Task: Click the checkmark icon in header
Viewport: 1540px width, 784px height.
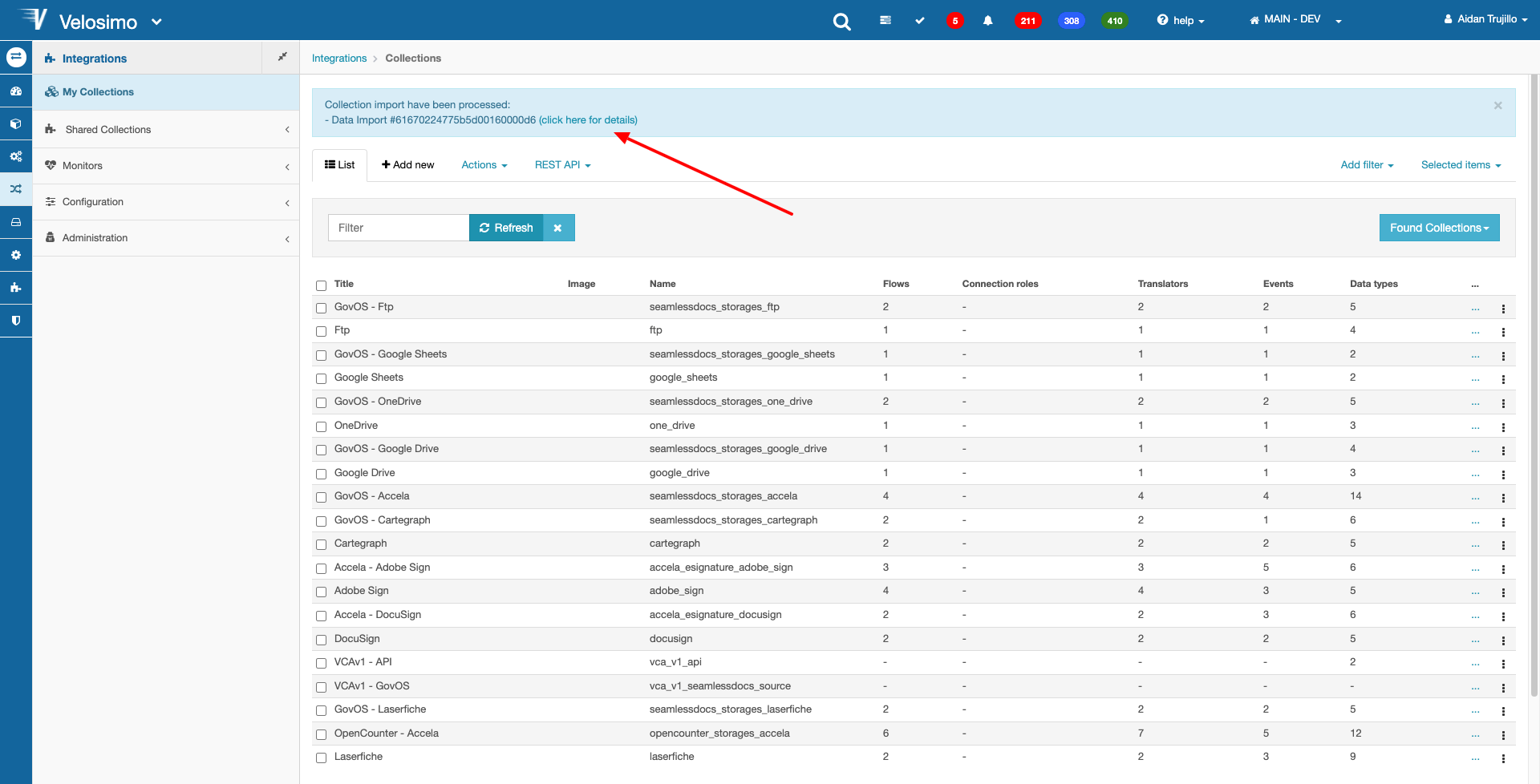Action: 920,21
